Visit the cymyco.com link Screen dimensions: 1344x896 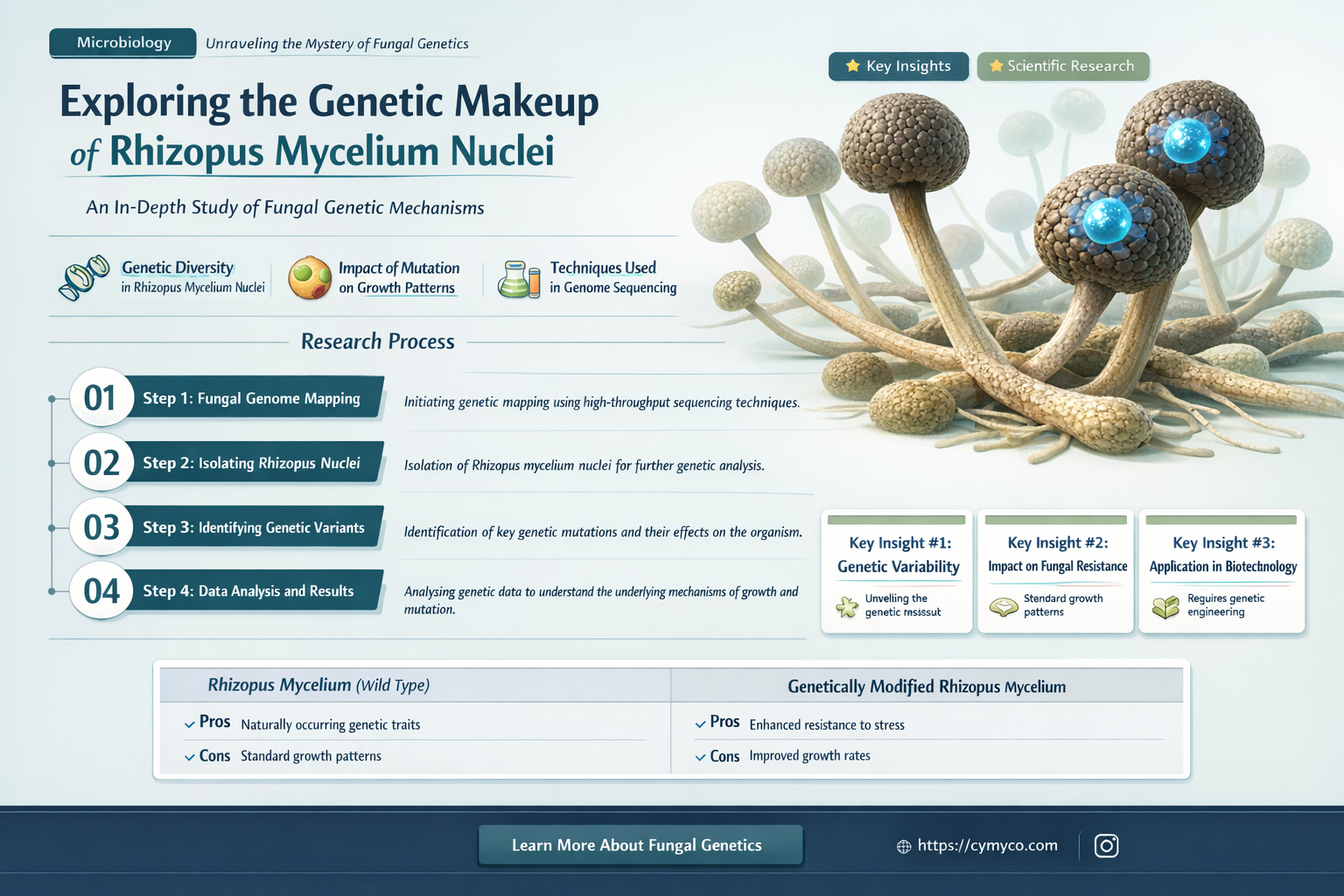(x=987, y=845)
